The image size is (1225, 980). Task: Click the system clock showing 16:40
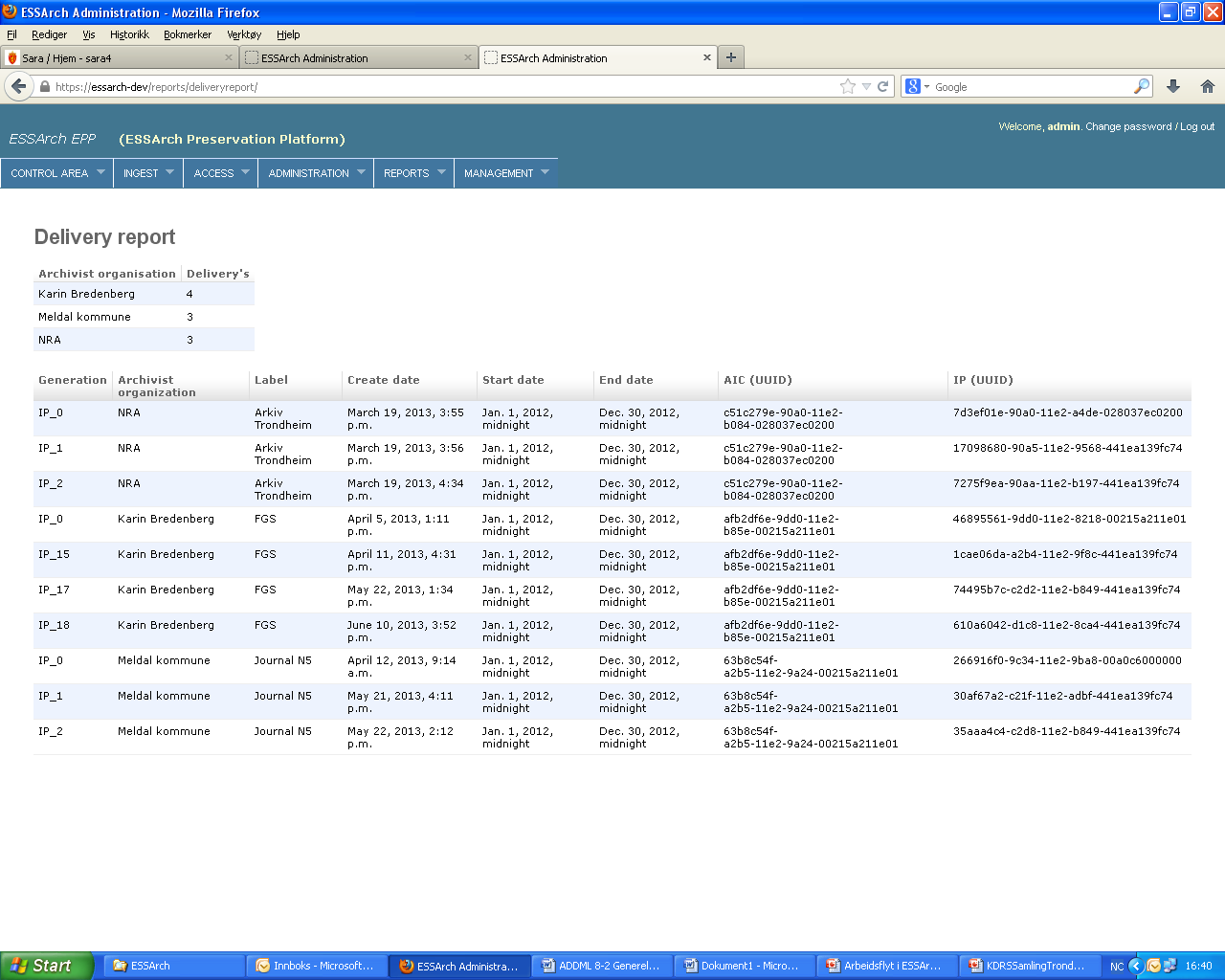[1198, 966]
